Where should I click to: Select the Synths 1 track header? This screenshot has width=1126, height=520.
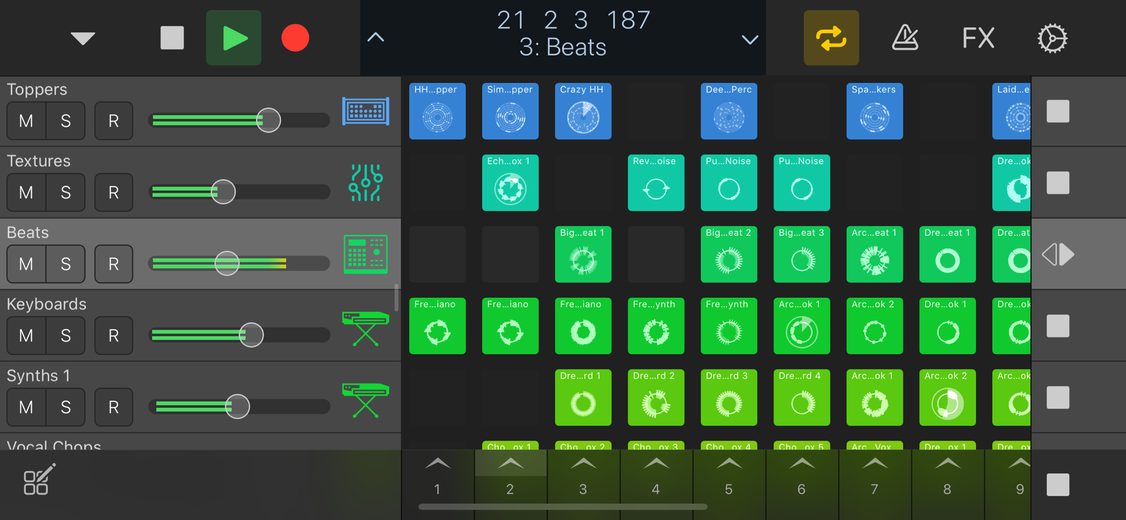(x=200, y=397)
